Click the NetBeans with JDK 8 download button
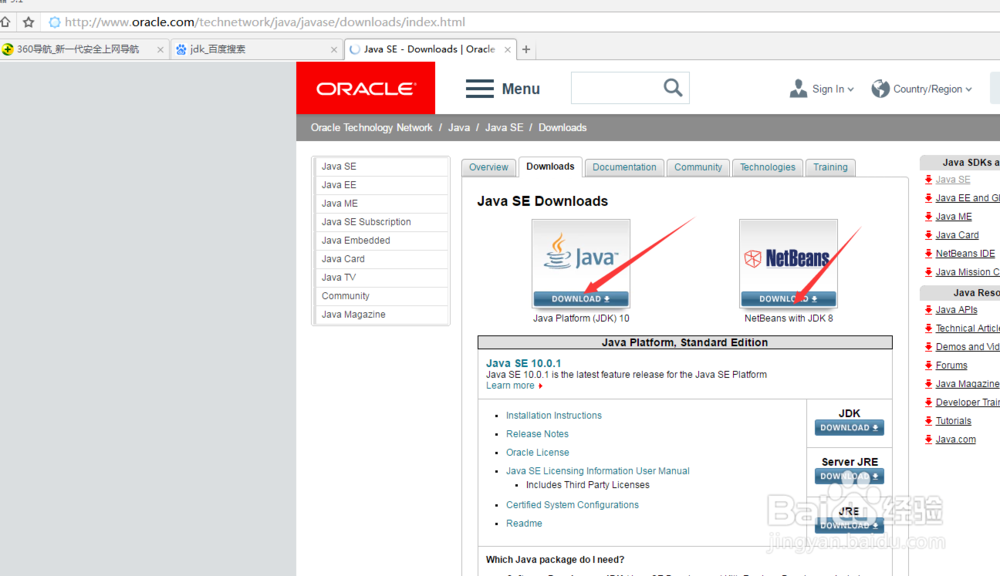1000x576 pixels. [x=788, y=299]
